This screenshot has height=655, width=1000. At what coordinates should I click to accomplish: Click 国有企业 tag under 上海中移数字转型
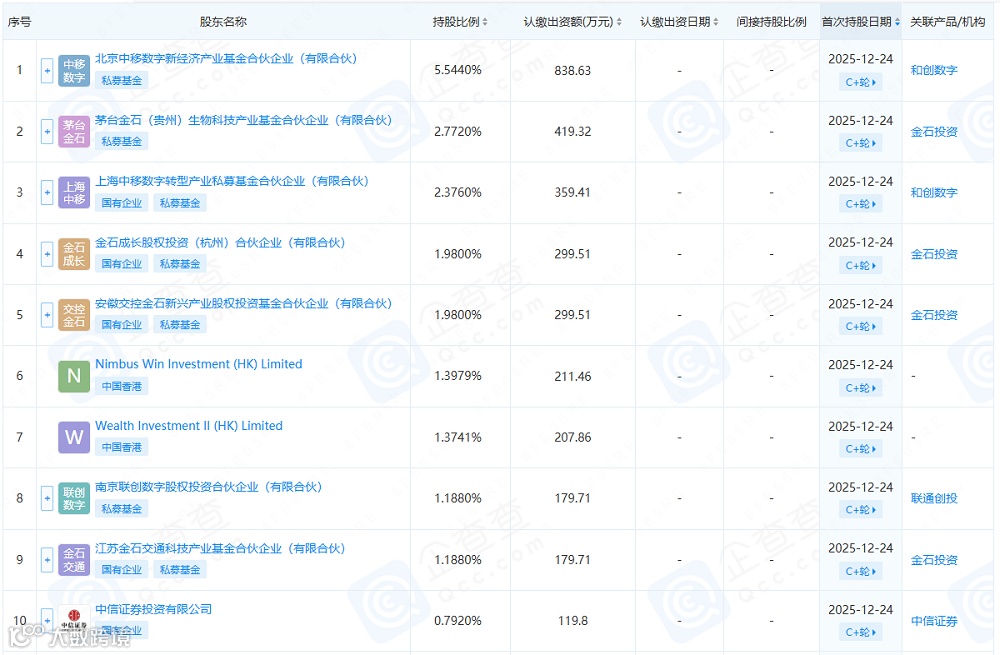click(x=122, y=203)
